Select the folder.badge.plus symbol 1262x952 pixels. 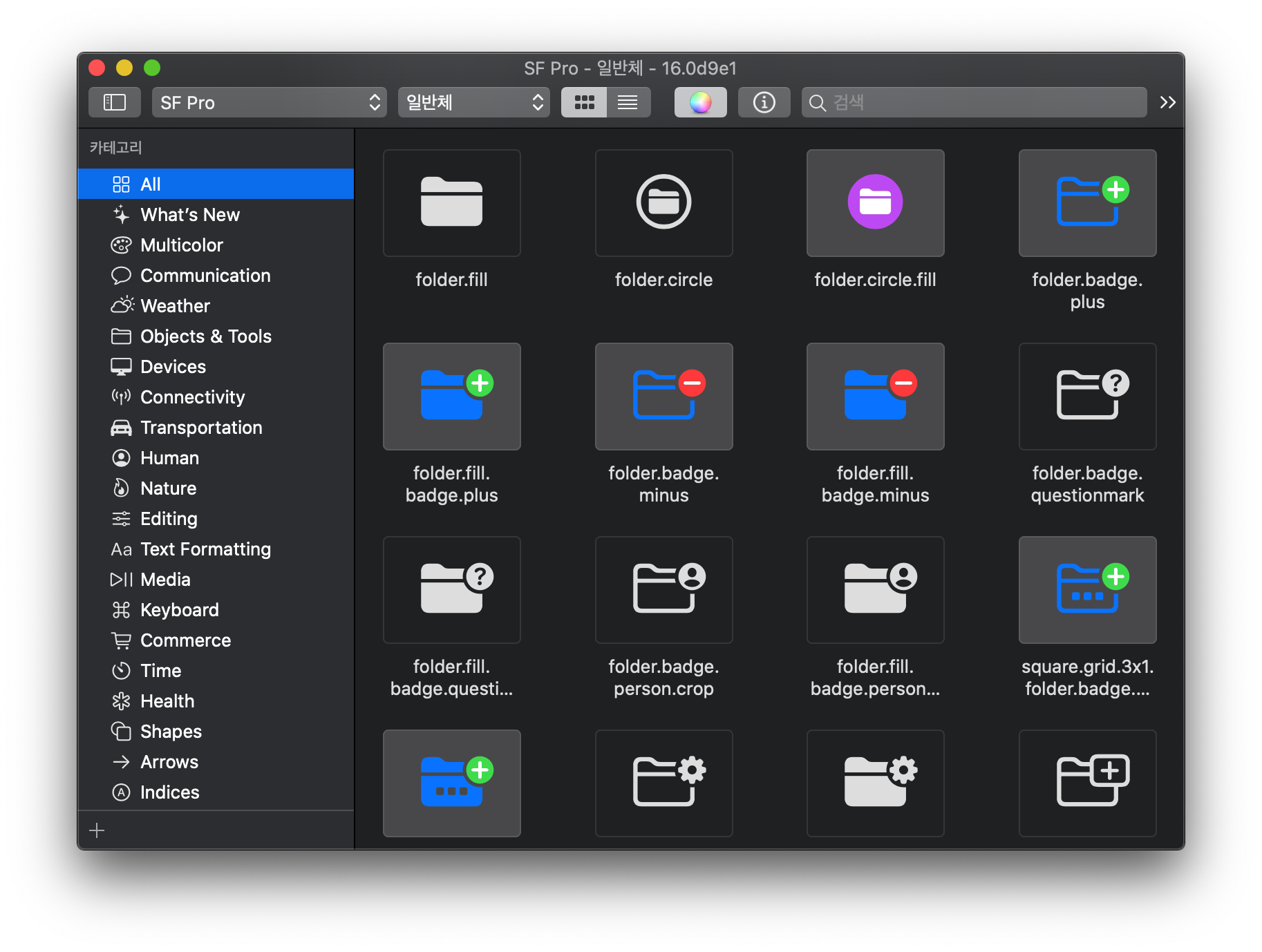tap(1087, 202)
